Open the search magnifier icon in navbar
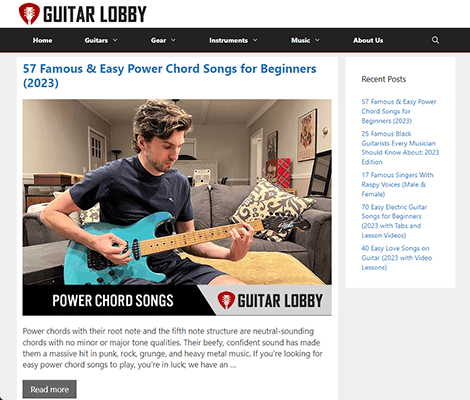Image resolution: width=470 pixels, height=400 pixels. click(435, 40)
